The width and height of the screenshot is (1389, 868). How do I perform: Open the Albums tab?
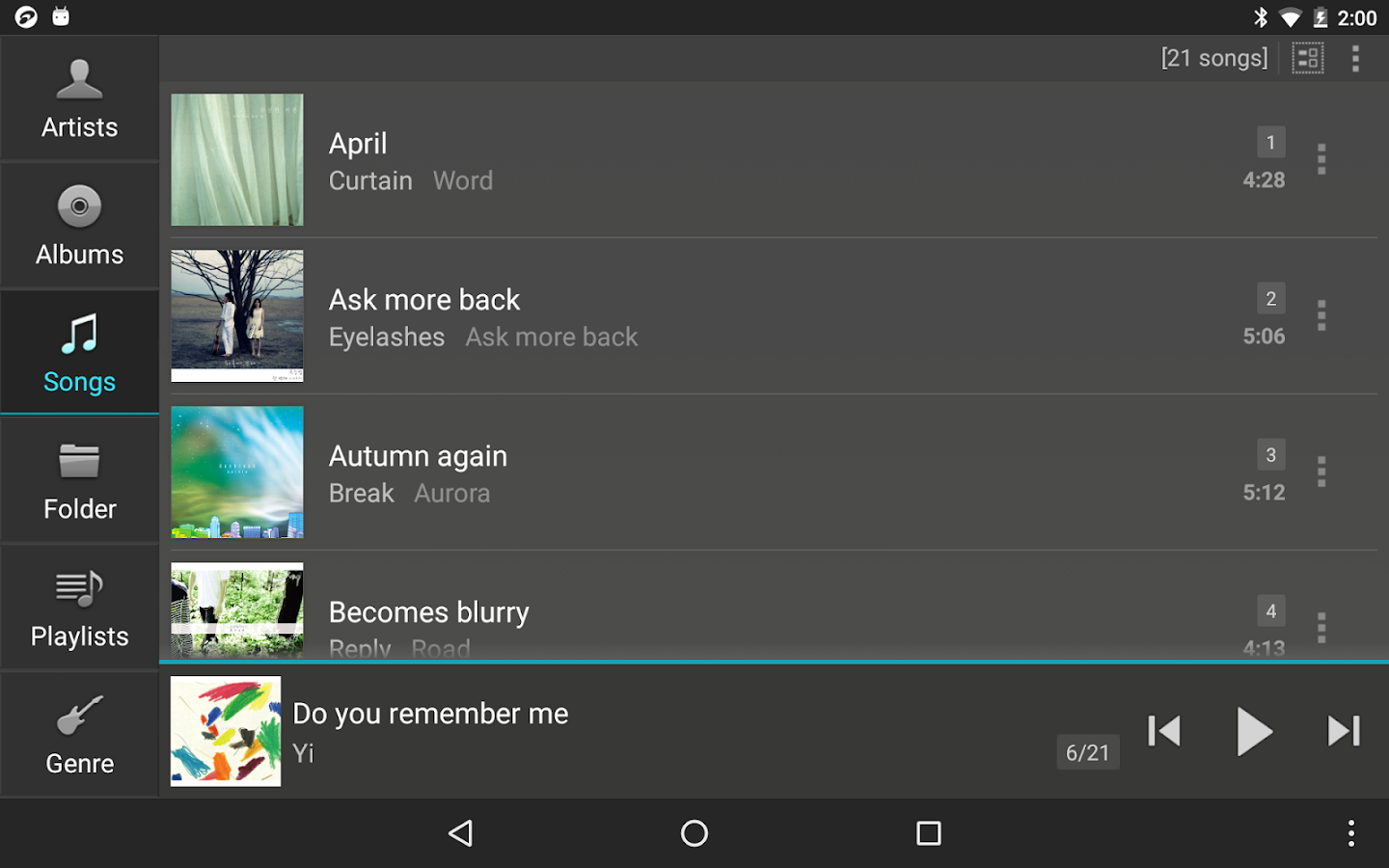79,226
